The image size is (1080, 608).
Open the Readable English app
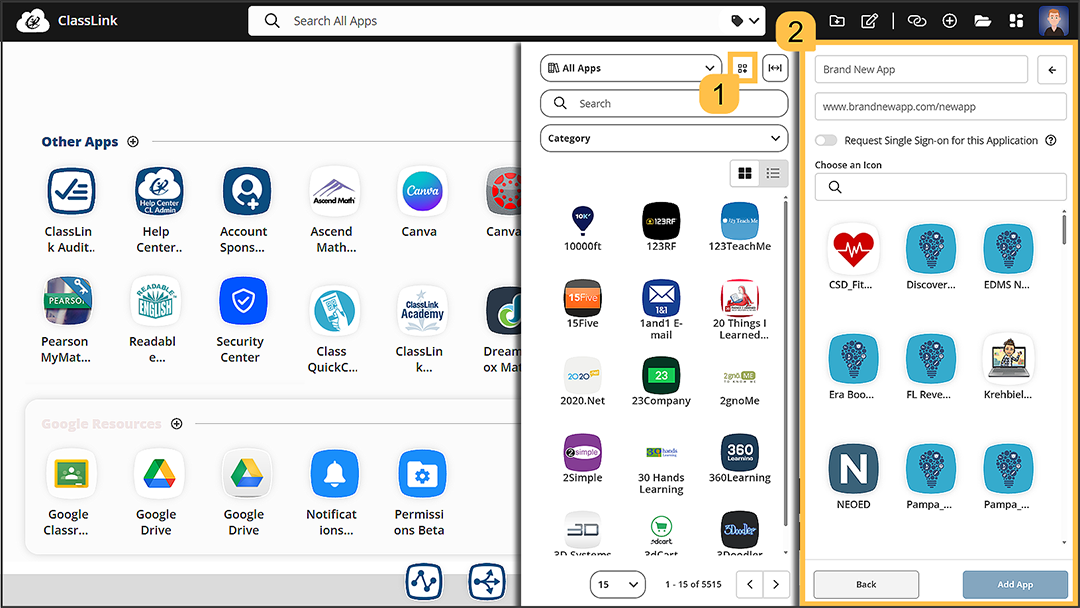[155, 301]
